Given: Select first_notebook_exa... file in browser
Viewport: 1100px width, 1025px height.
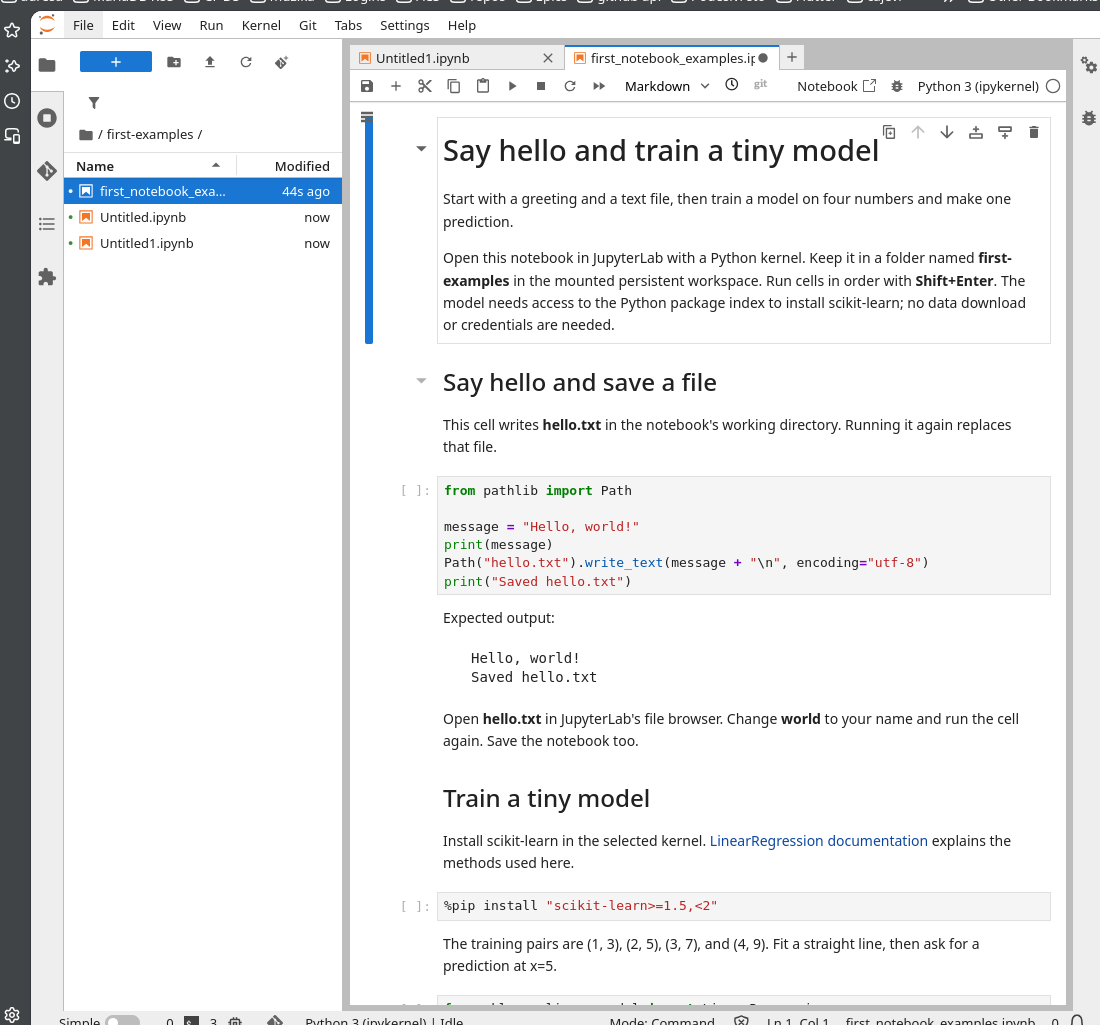Looking at the screenshot, I should click(x=203, y=192).
